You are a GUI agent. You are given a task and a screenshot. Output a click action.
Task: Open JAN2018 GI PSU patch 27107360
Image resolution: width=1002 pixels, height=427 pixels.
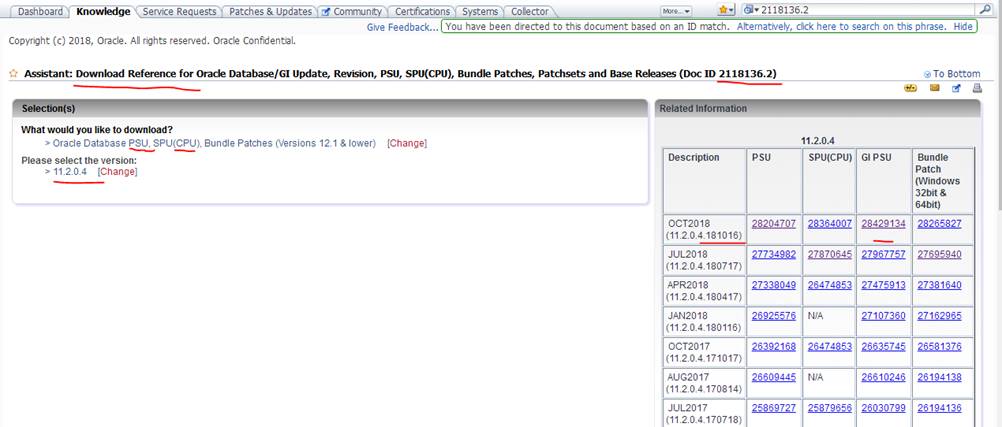click(x=883, y=316)
